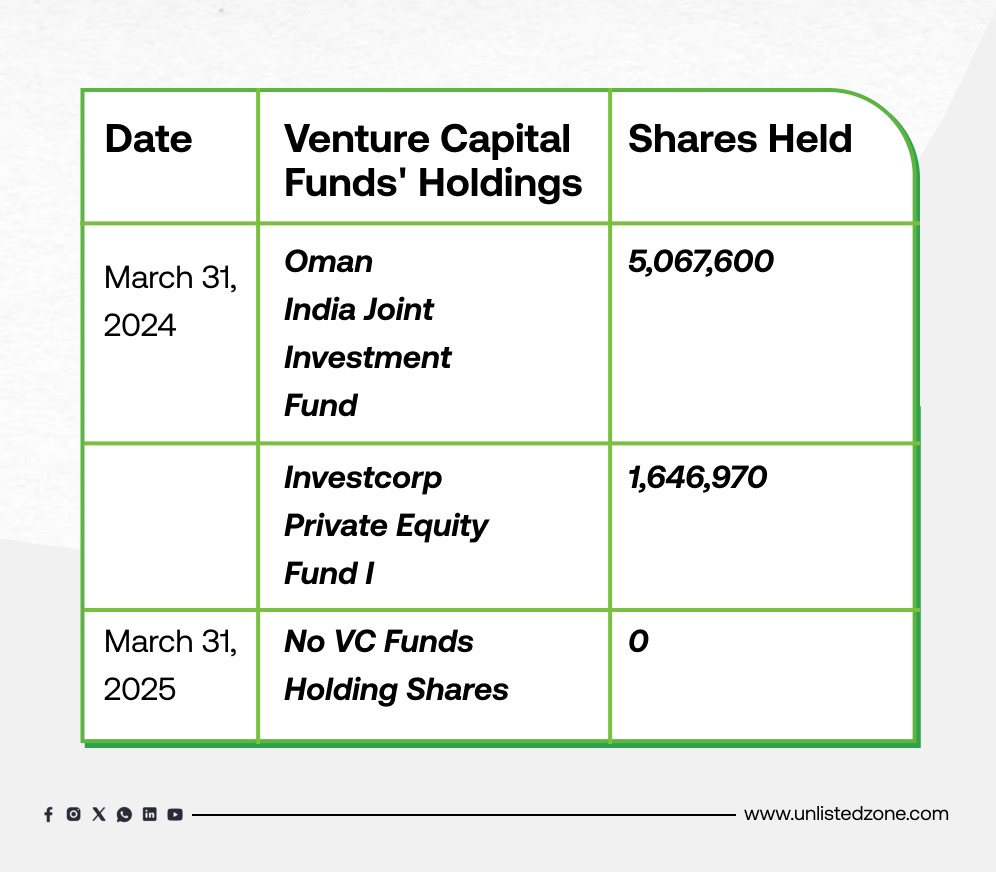Open the Instagram icon link
This screenshot has height=872, width=996.
(73, 814)
